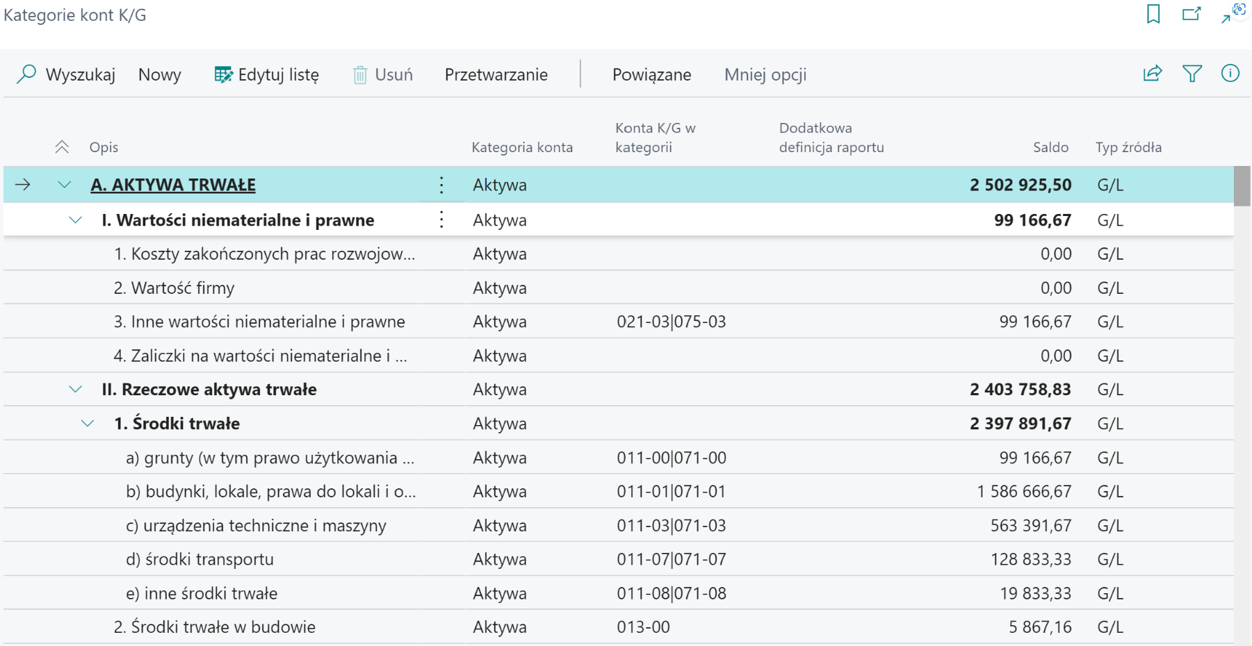Open the Przetwarzanie menu
Viewport: 1252px width, 646px height.
click(496, 75)
